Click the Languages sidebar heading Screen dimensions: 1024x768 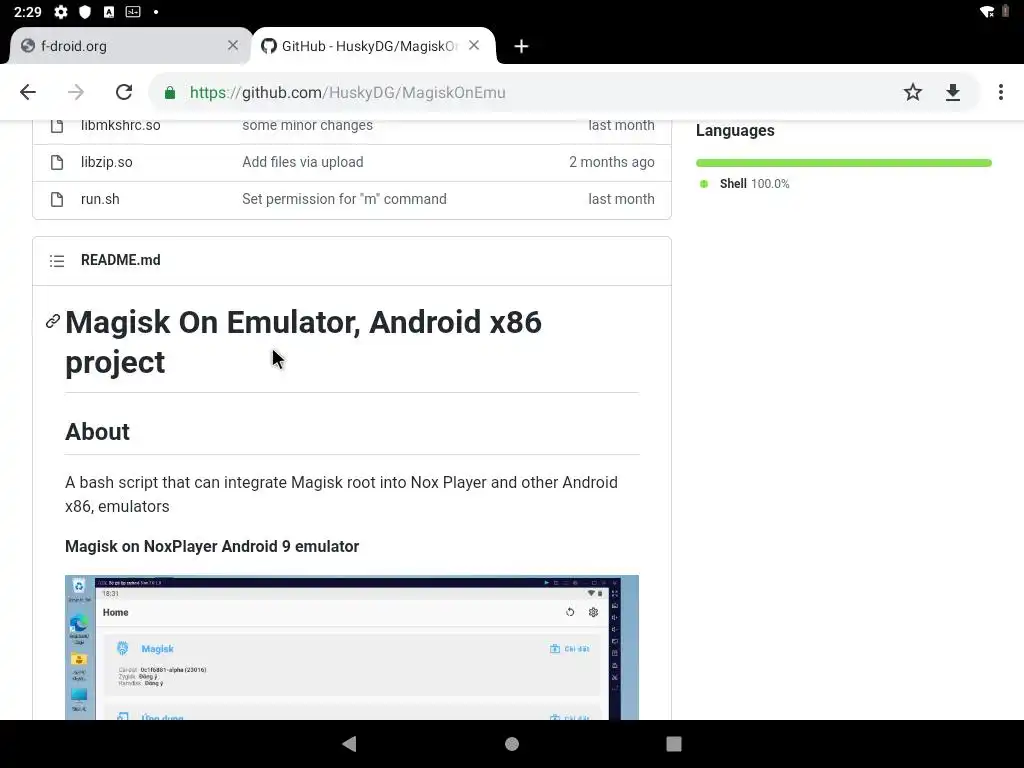coord(735,131)
